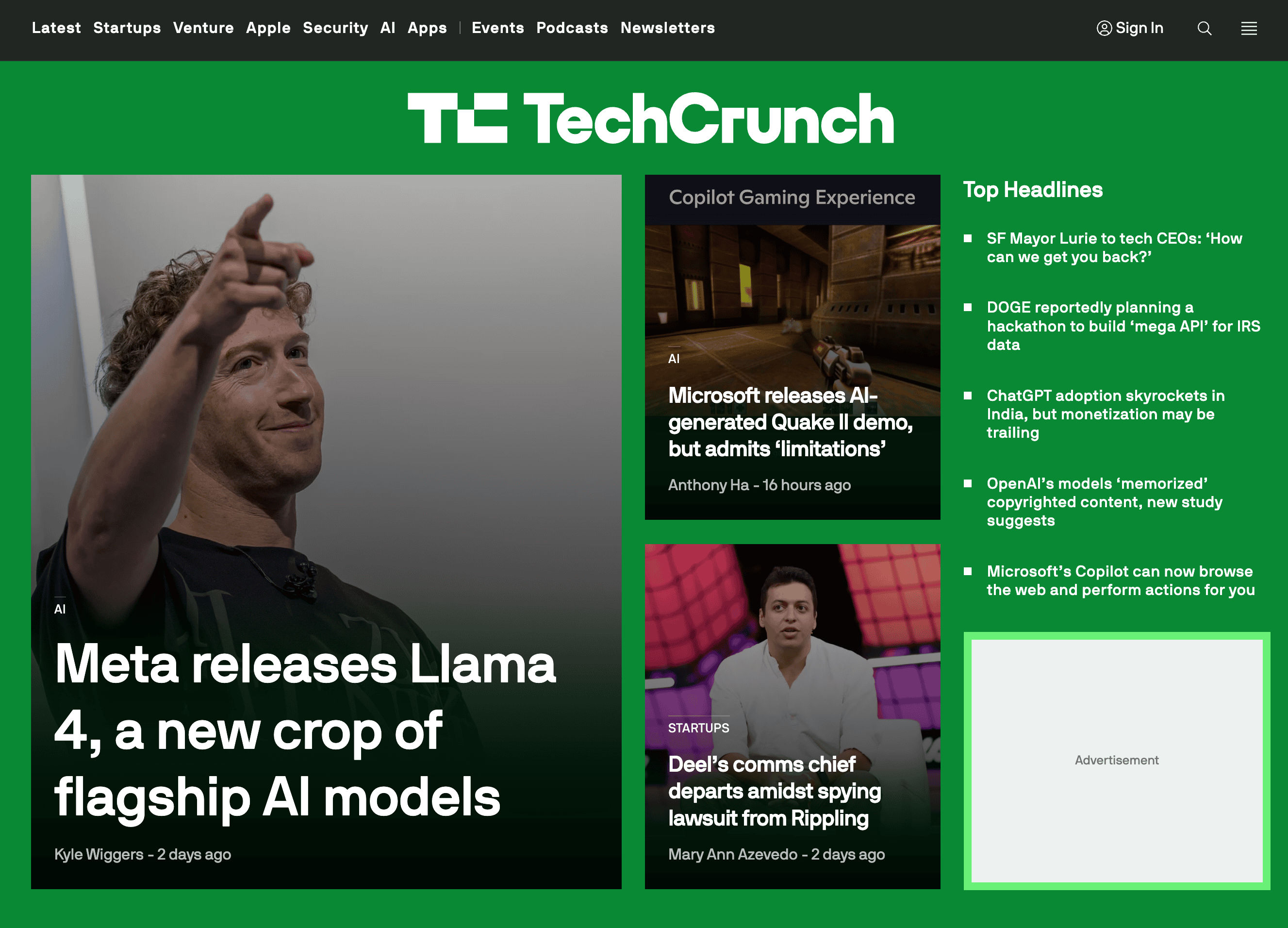Open the Events page
This screenshot has width=1288, height=928.
(x=497, y=28)
